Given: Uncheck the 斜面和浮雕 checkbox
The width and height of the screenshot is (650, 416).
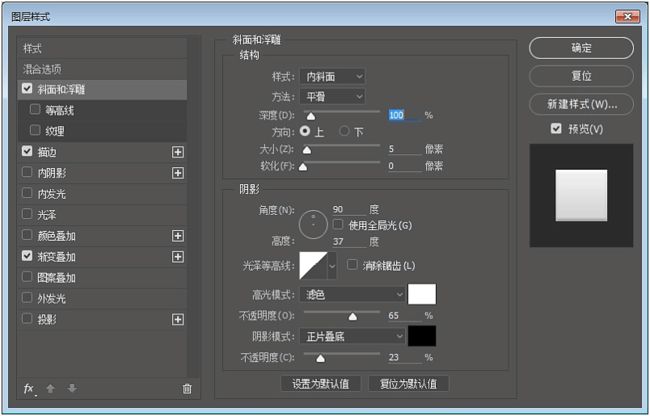Looking at the screenshot, I should pyautogui.click(x=27, y=88).
